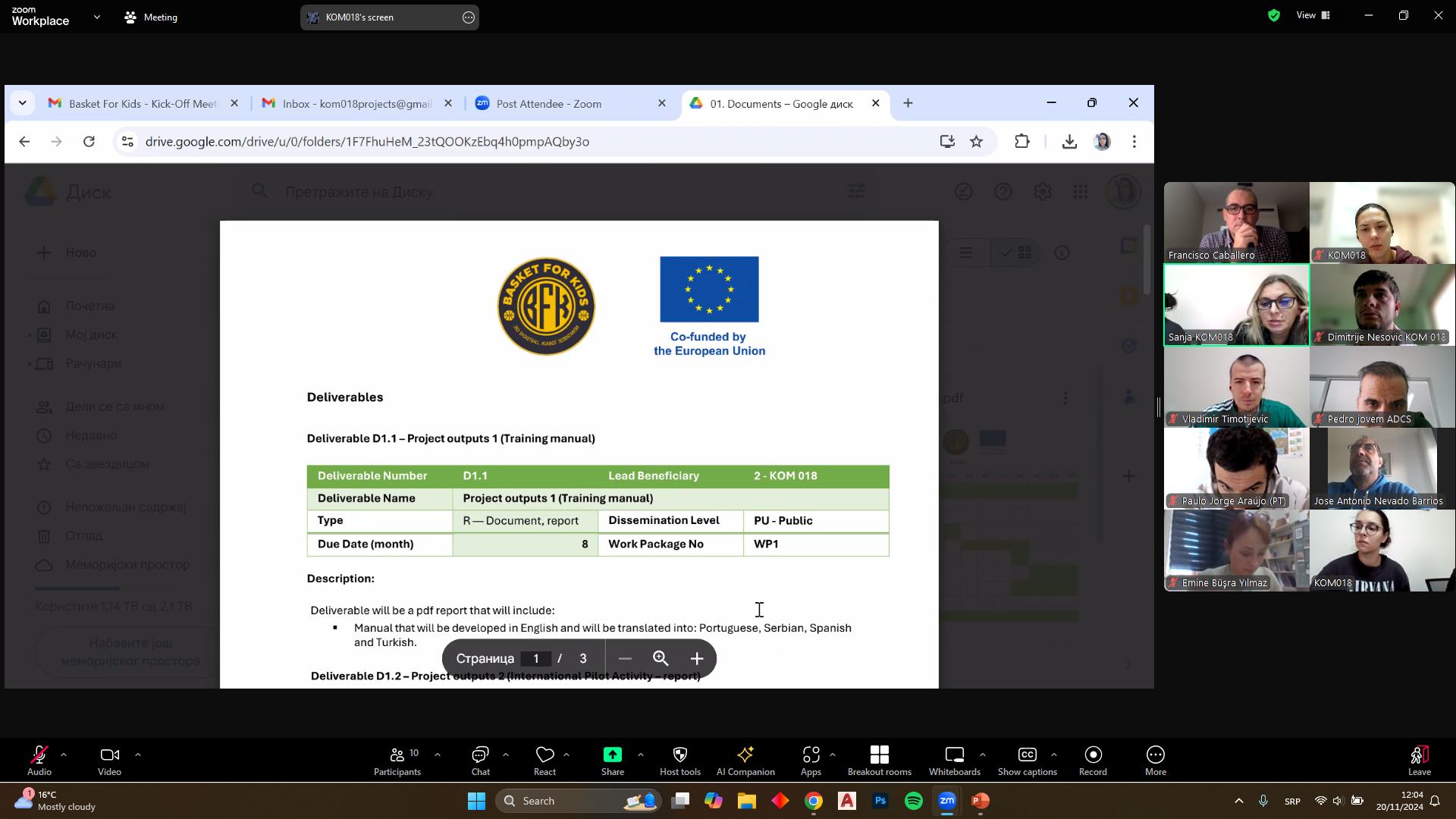Launch the AI Companion sparkle
1456x819 pixels.
[x=745, y=761]
